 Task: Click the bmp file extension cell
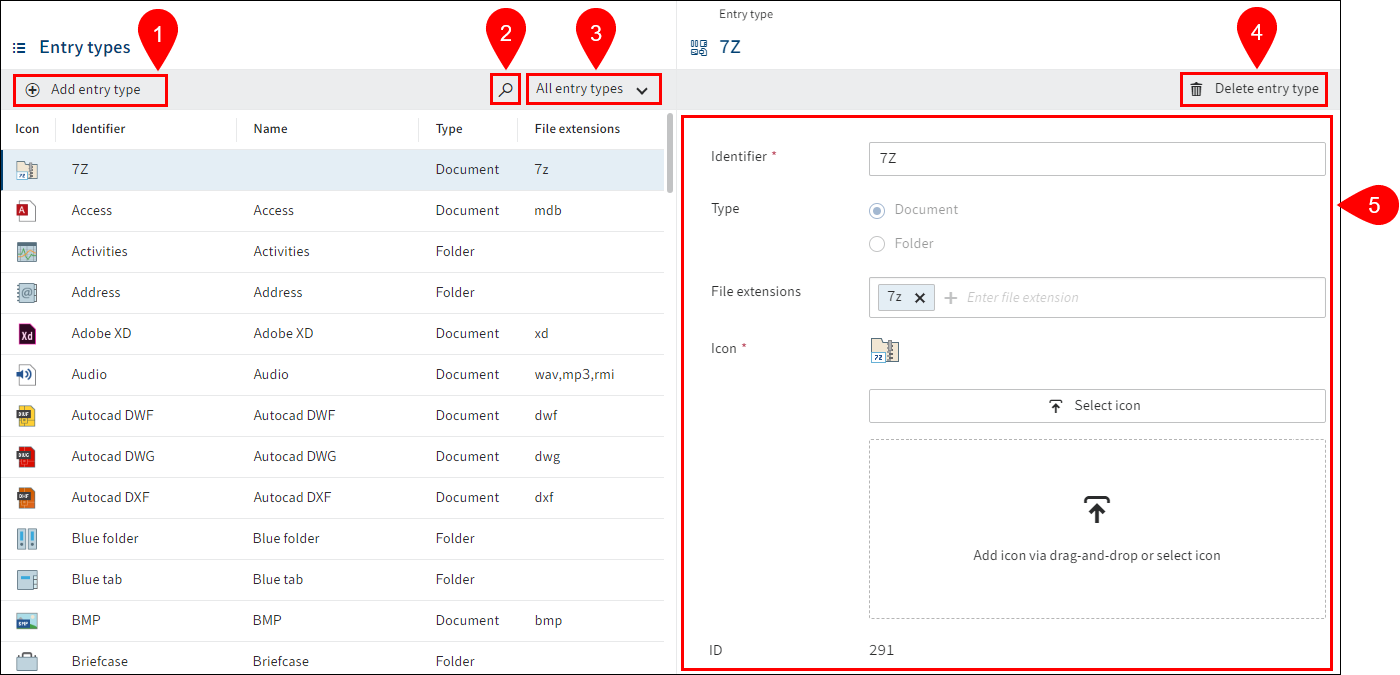click(548, 621)
